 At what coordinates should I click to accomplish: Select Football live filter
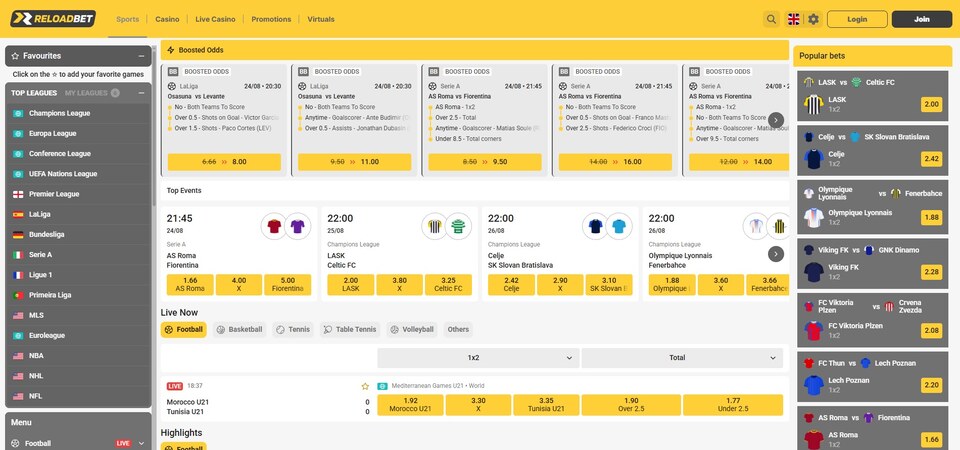coord(184,329)
